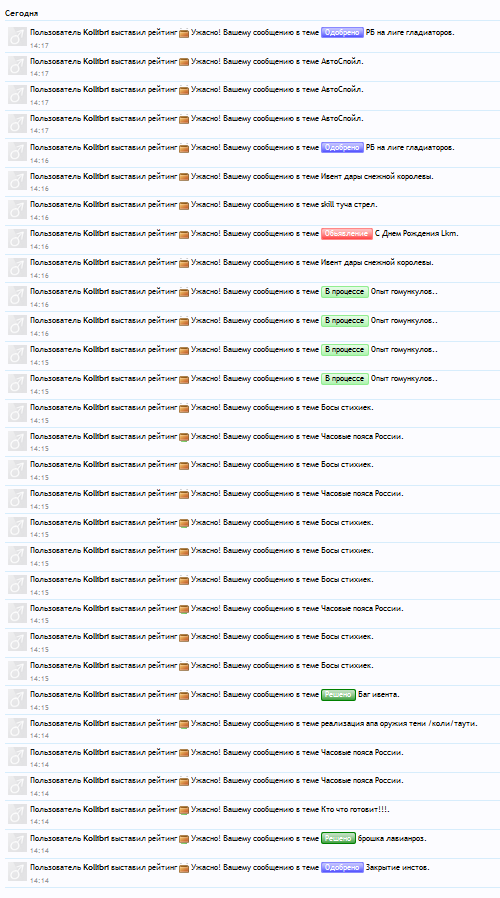Screen dimensions: 500x898
Task: Click the rating icon in Баг ивента row
Action: (x=184, y=695)
